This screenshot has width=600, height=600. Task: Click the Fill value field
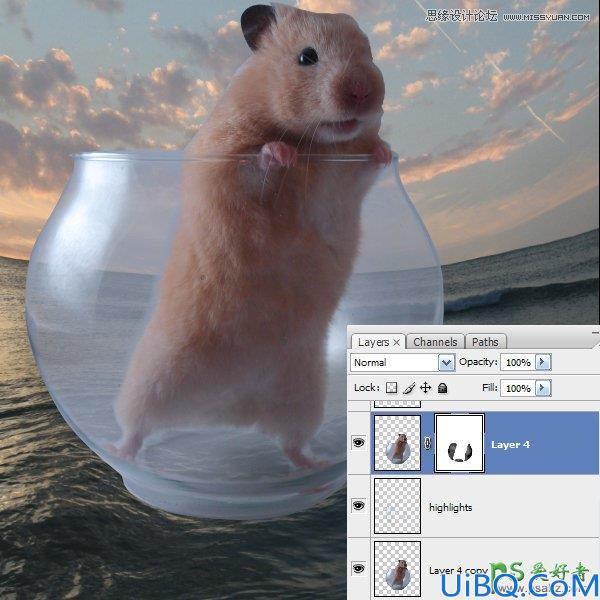click(x=518, y=388)
